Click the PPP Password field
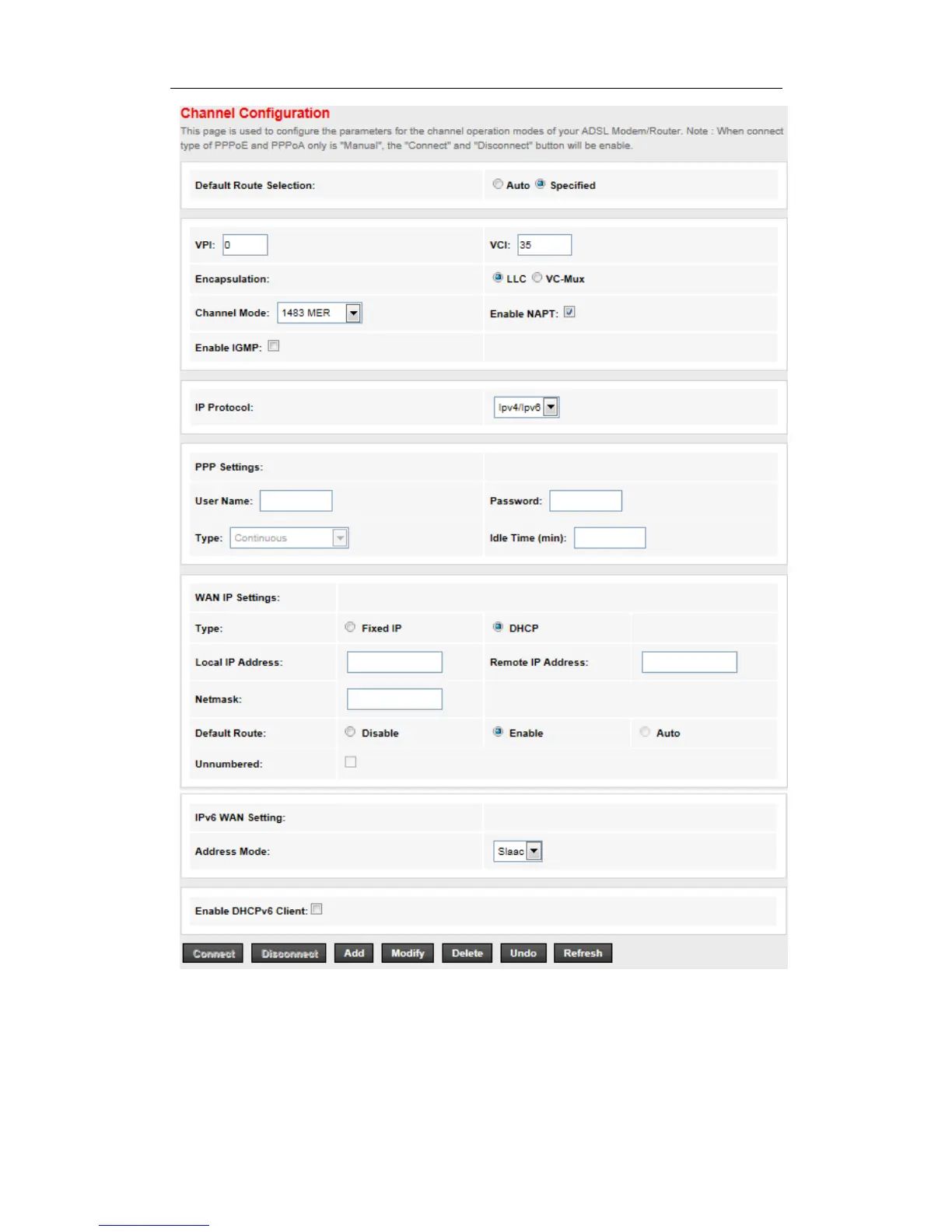The width and height of the screenshot is (952, 1232). point(586,501)
